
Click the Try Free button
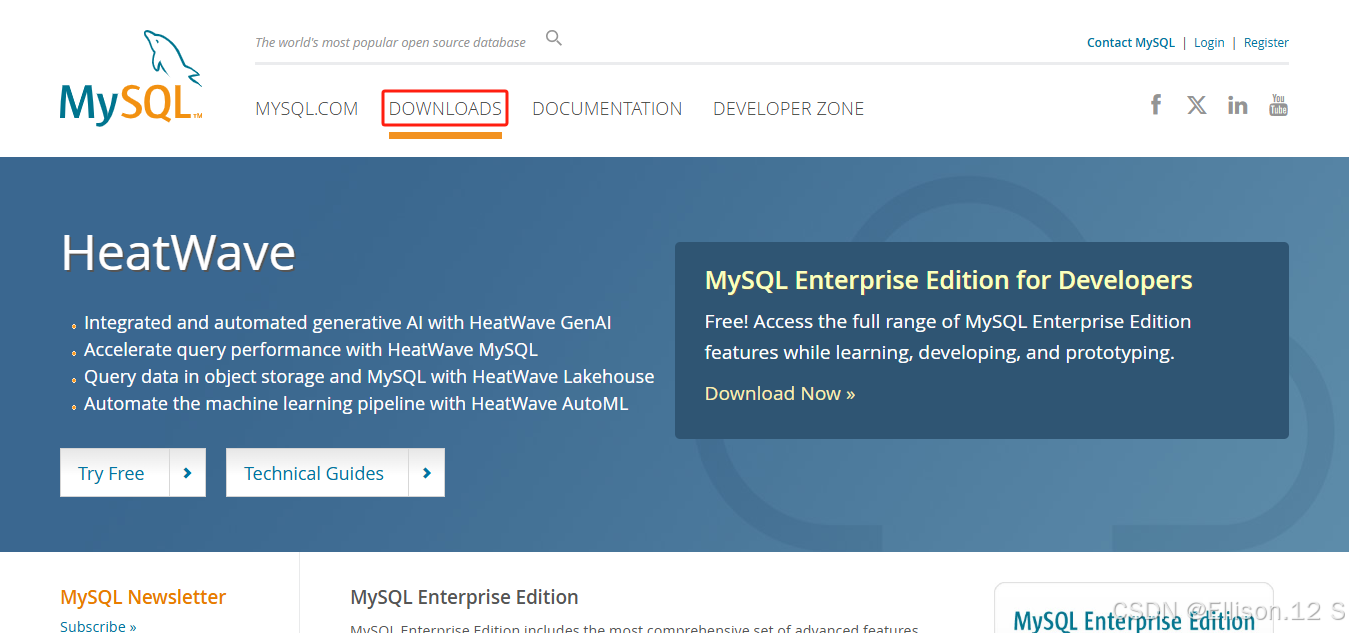tap(133, 473)
